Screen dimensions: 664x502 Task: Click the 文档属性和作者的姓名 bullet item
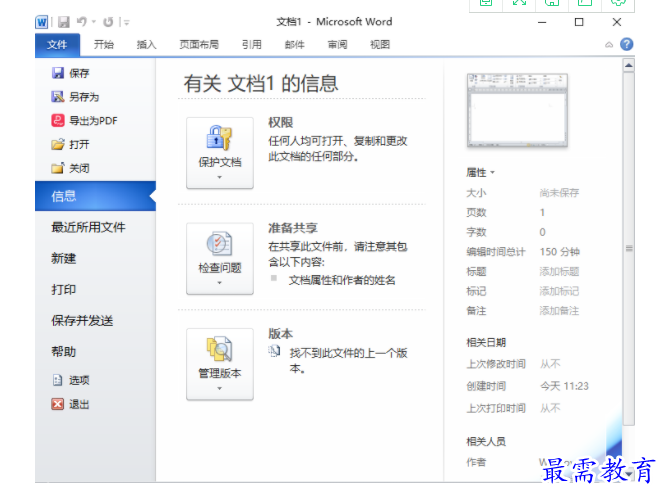342,280
